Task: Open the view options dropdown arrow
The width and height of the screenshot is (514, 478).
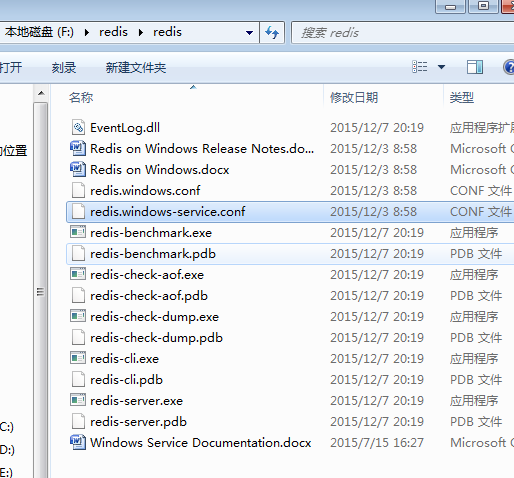Action: (x=441, y=67)
